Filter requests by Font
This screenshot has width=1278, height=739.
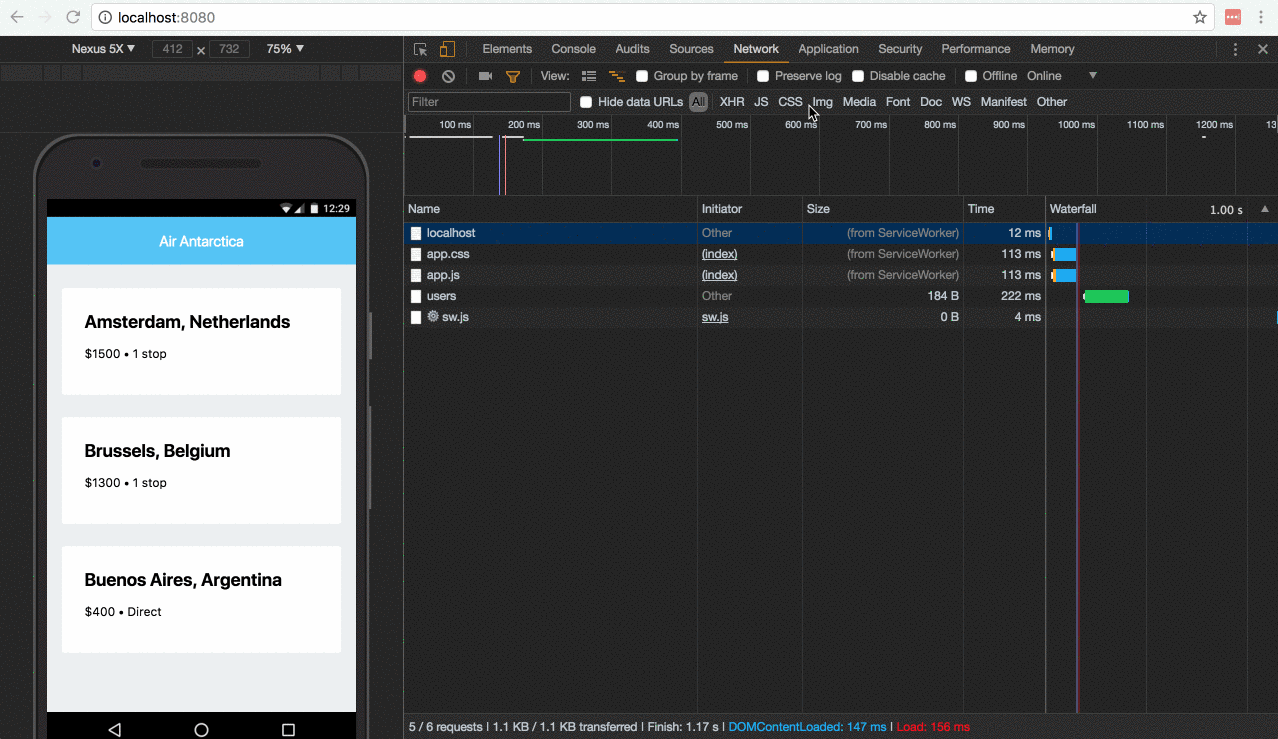pos(898,102)
